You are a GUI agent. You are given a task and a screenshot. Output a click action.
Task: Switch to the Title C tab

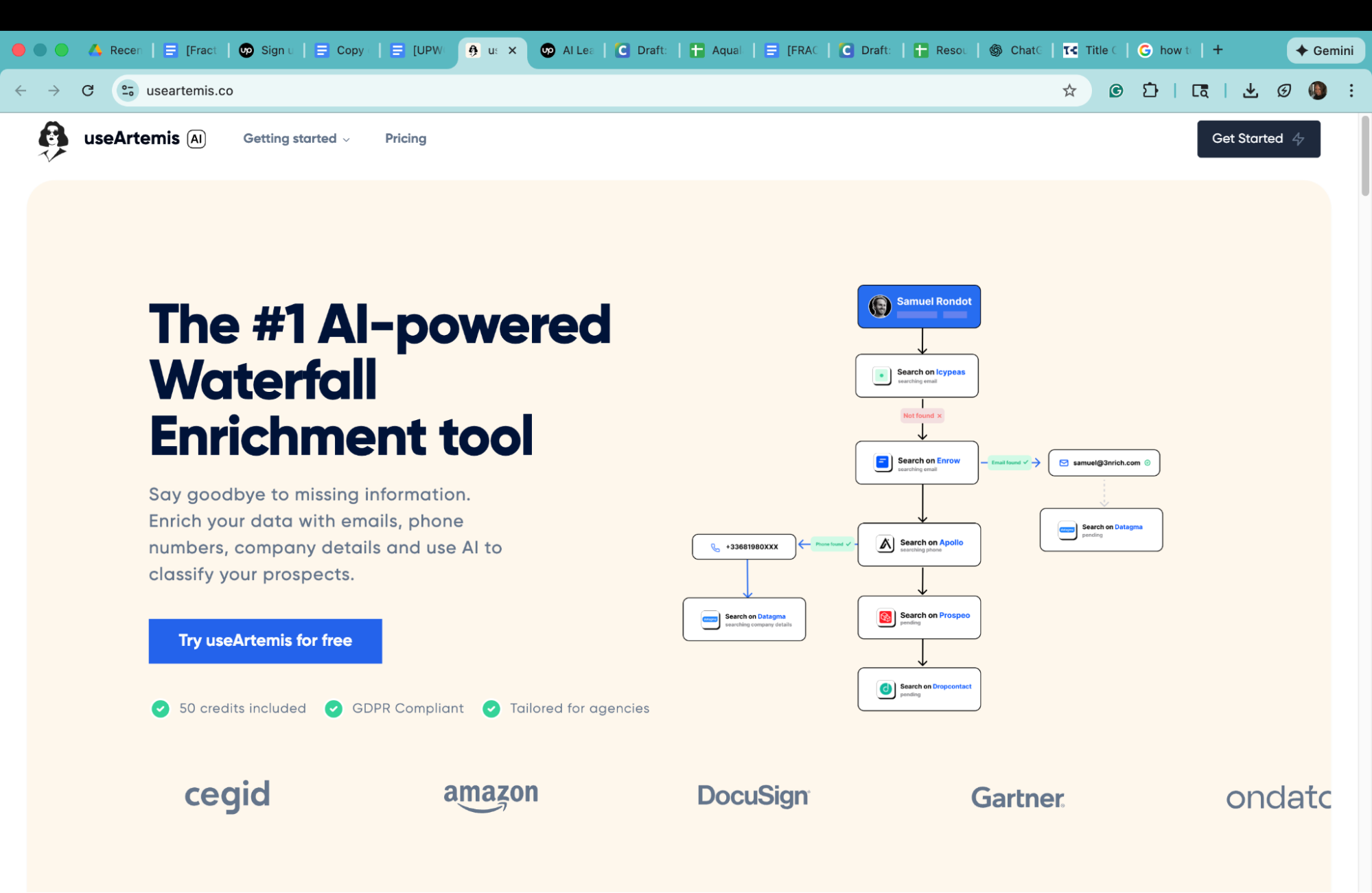(x=1090, y=50)
